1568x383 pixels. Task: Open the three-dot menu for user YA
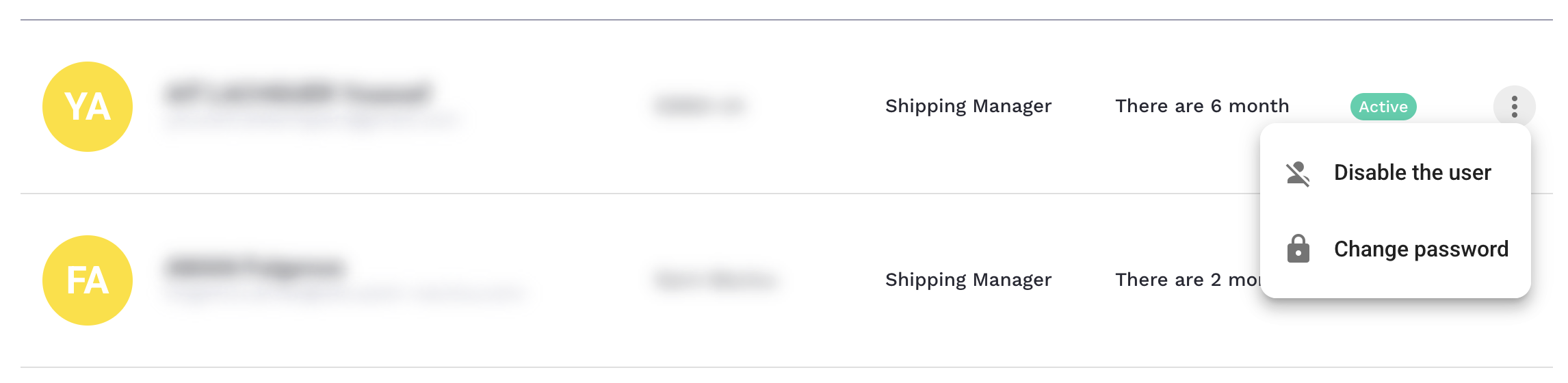coord(1514,107)
